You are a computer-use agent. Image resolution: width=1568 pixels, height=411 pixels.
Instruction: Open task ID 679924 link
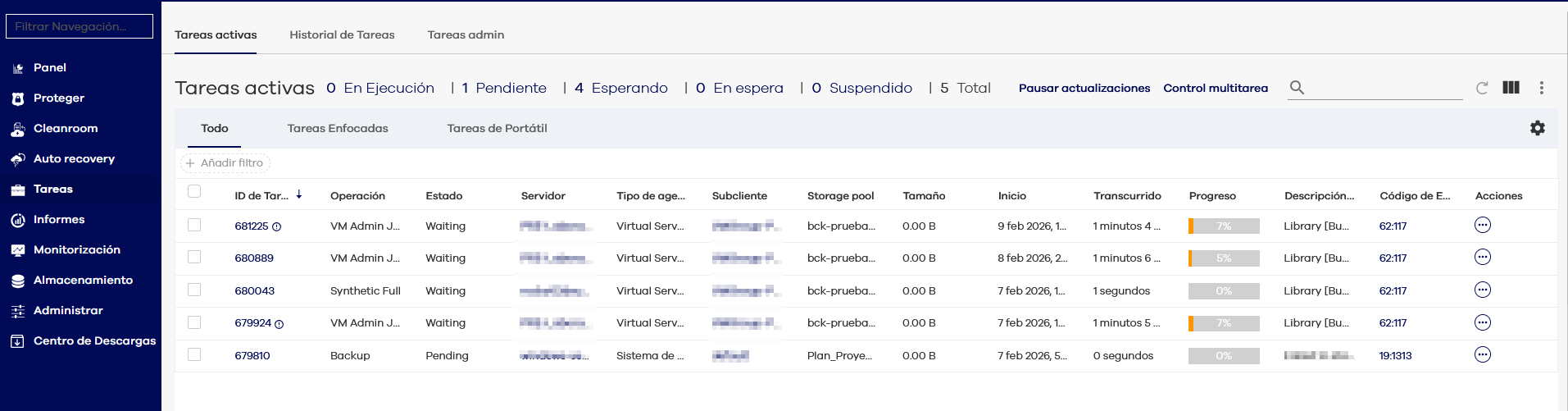tap(253, 323)
